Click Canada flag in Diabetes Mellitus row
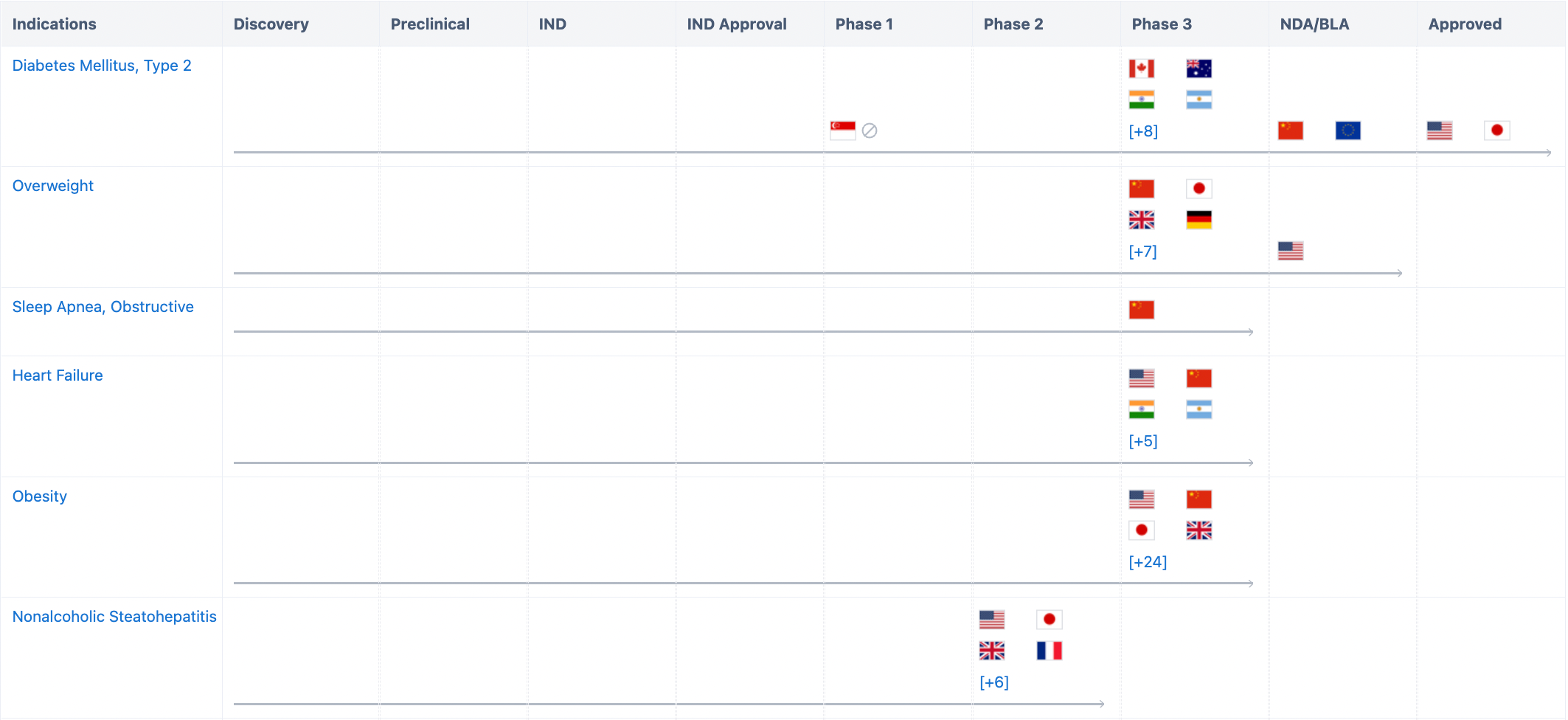This screenshot has width=1568, height=720. pos(1141,69)
